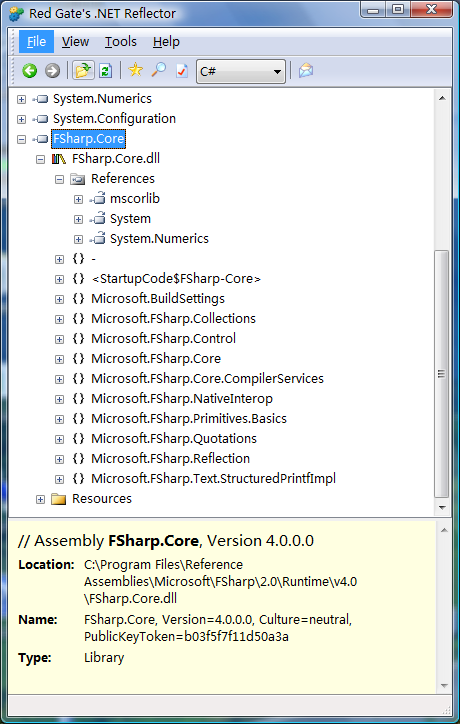The height and width of the screenshot is (724, 460).
Task: Select the References folder item
Action: [x=123, y=179]
